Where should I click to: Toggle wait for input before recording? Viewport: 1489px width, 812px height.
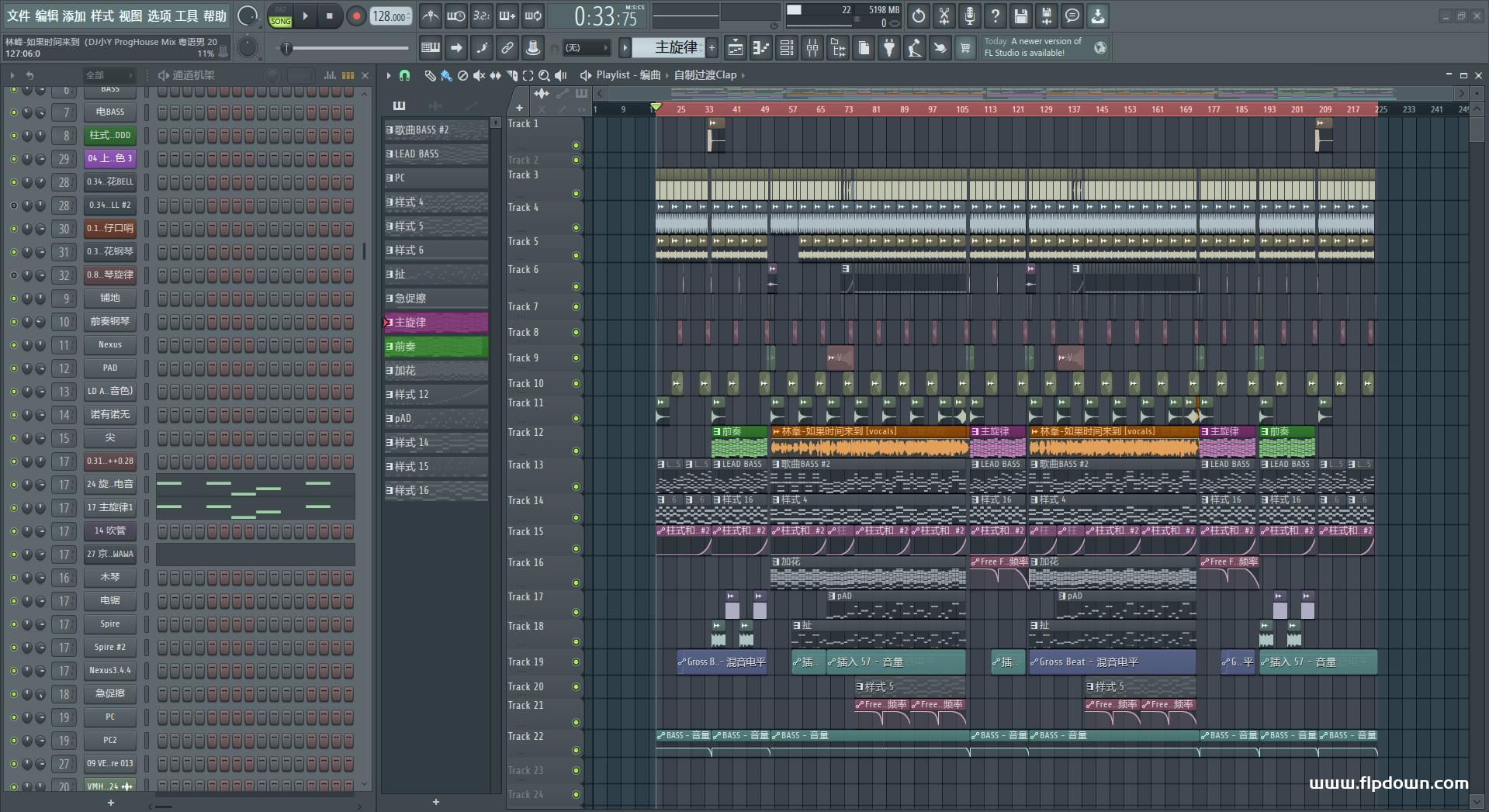point(456,16)
